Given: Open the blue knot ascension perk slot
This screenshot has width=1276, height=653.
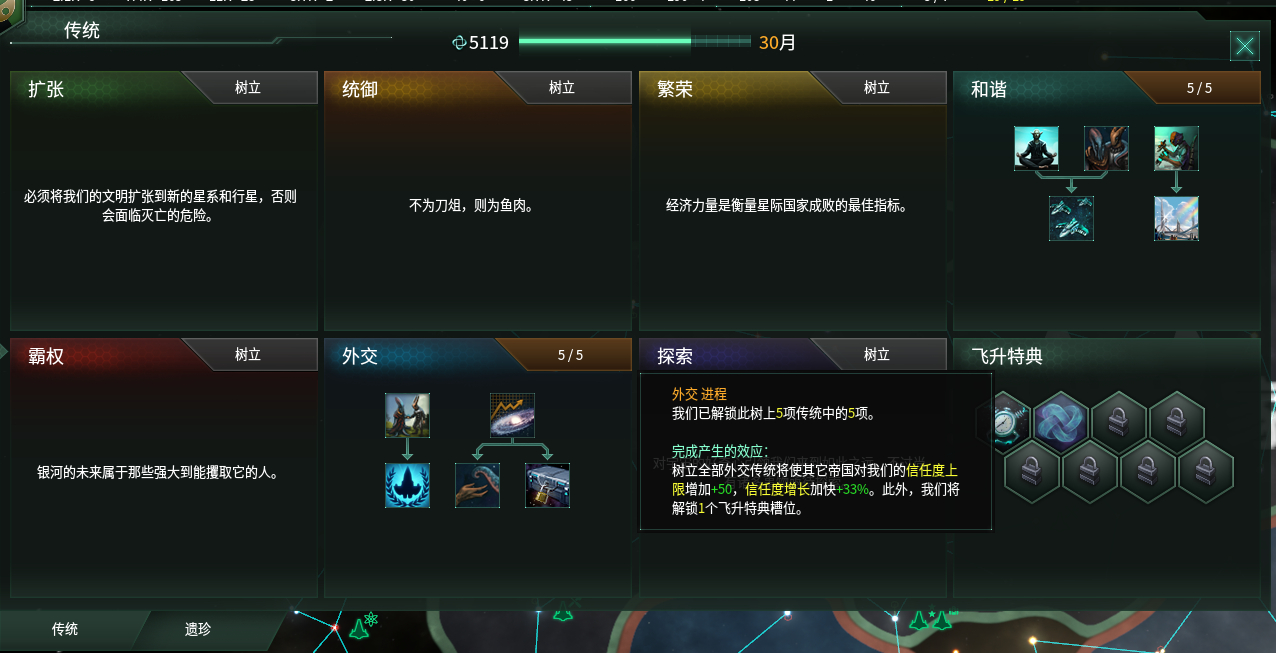Looking at the screenshot, I should point(1061,419).
